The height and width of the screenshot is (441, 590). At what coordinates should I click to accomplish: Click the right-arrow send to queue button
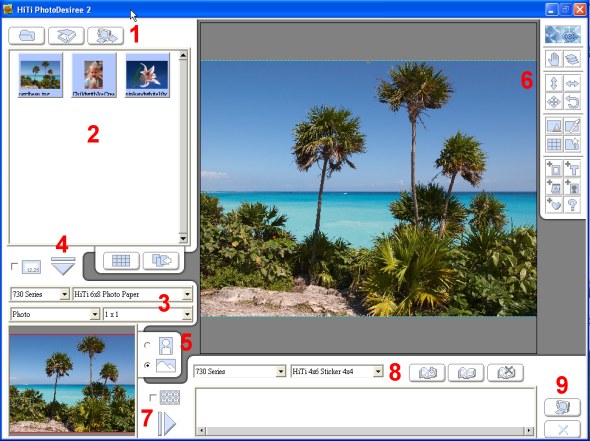coord(167,424)
